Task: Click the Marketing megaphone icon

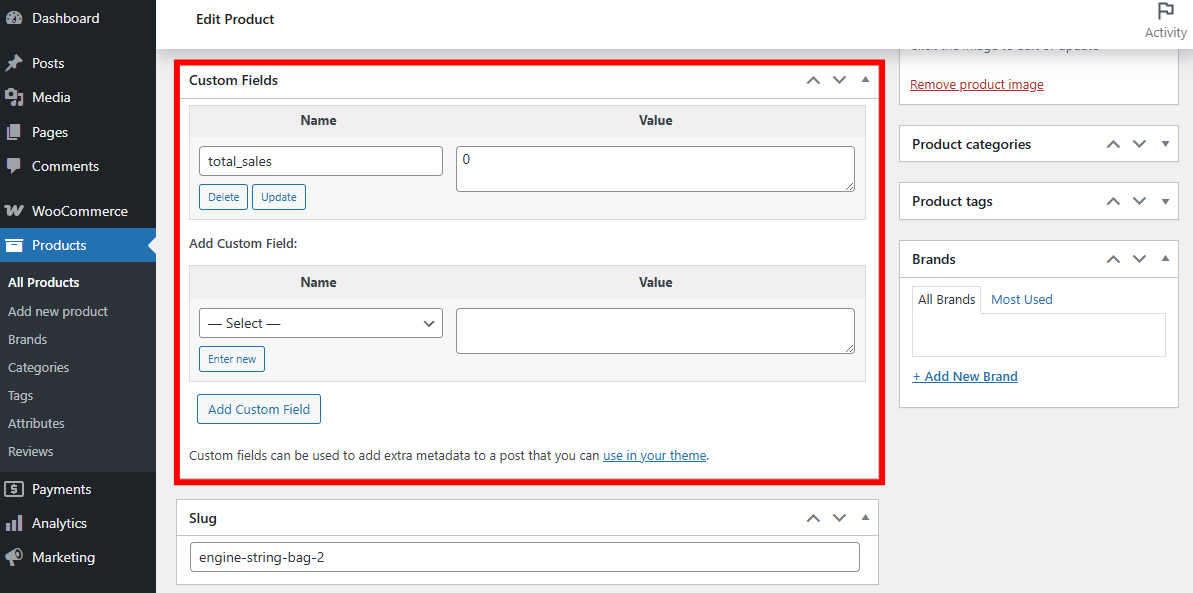Action: click(14, 557)
